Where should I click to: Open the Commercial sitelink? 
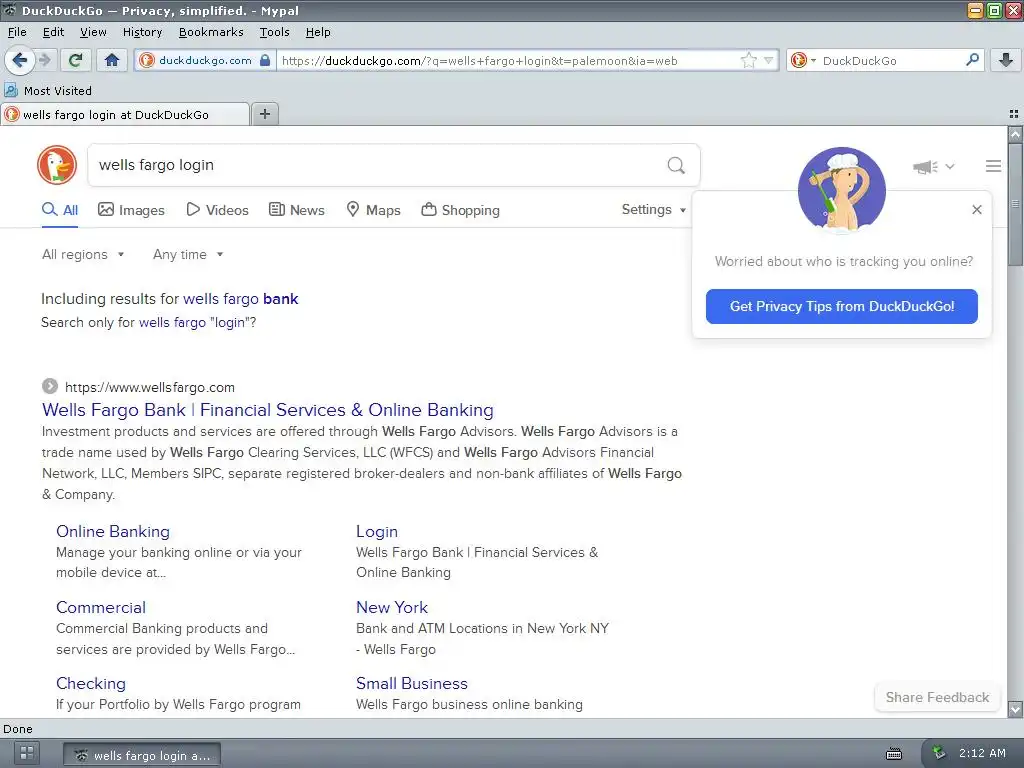[x=101, y=607]
